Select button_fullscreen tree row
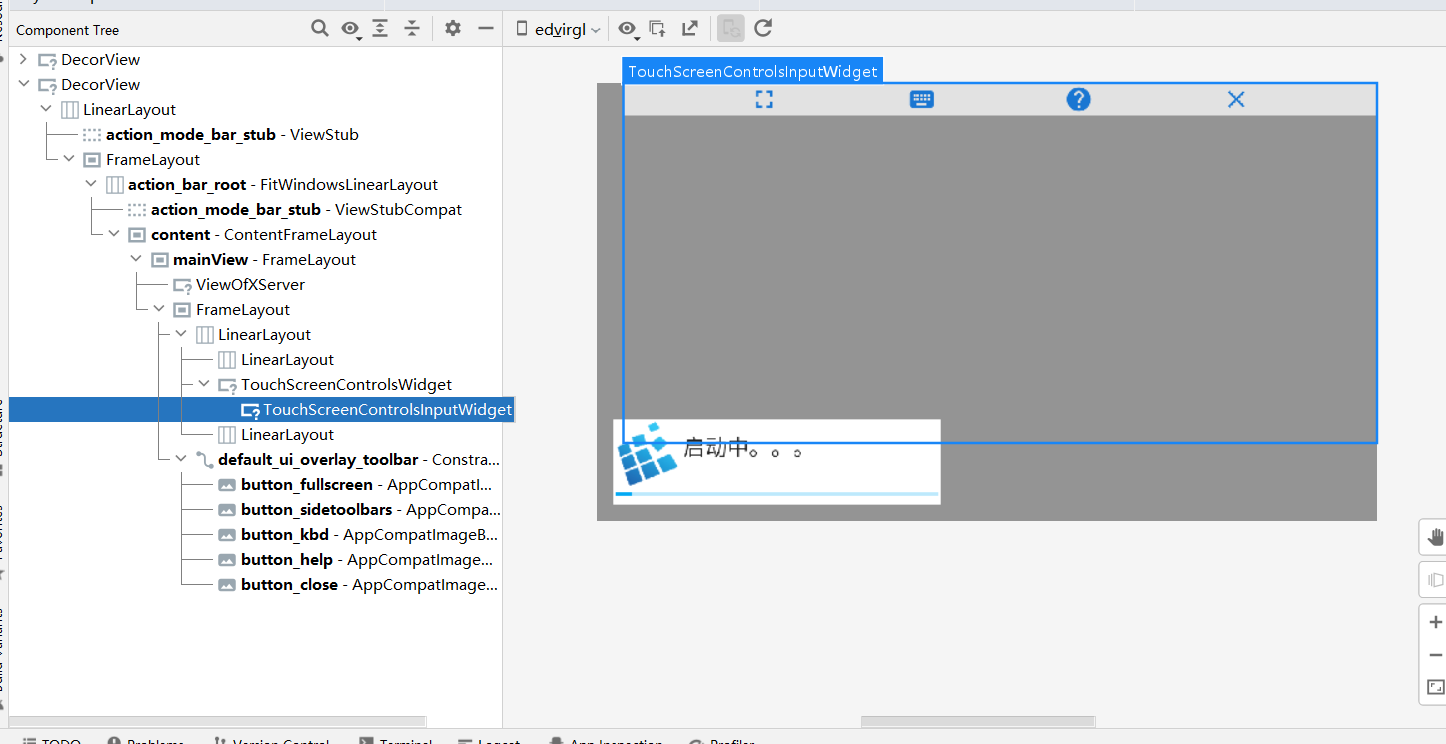 pyautogui.click(x=355, y=484)
